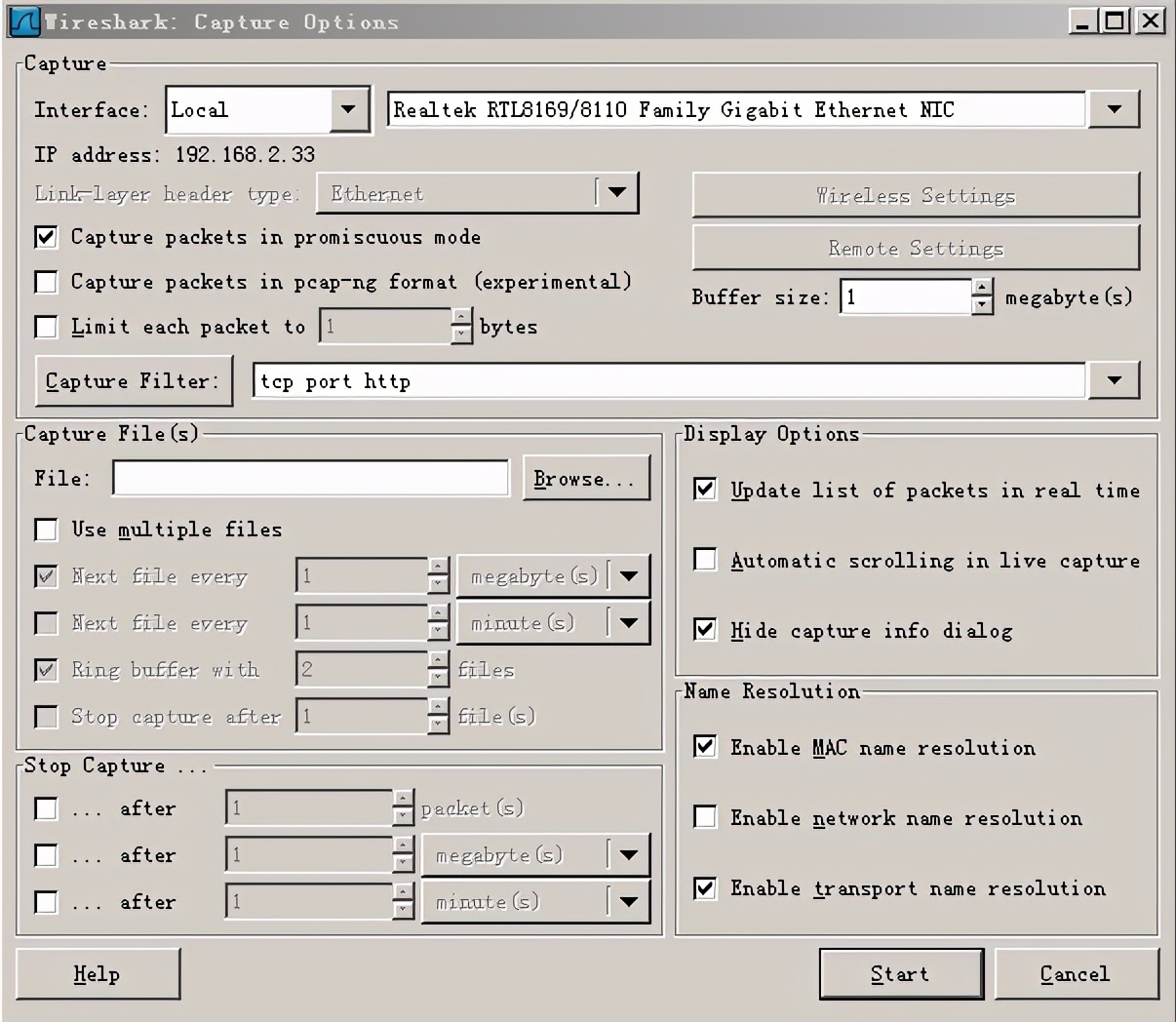The width and height of the screenshot is (1176, 1022).
Task: Open the Local interface type dropdown
Action: 348,109
